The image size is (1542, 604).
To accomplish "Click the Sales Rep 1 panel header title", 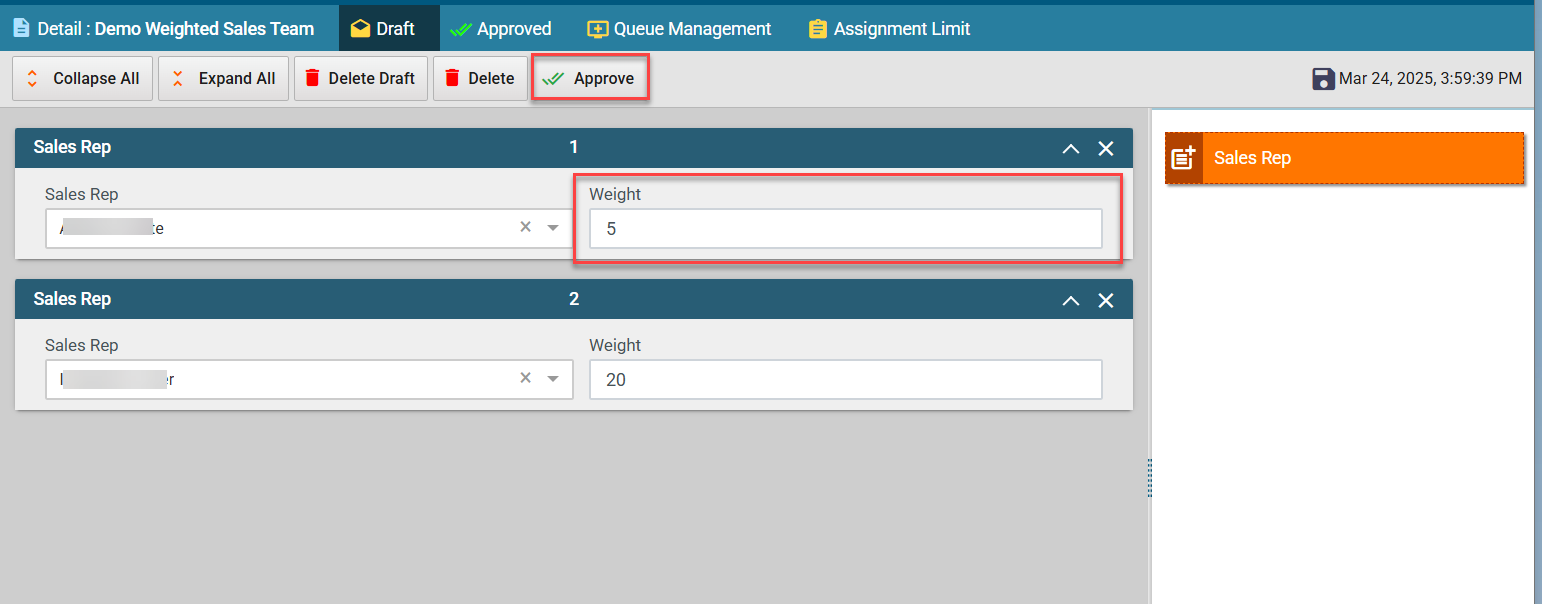I will click(72, 147).
